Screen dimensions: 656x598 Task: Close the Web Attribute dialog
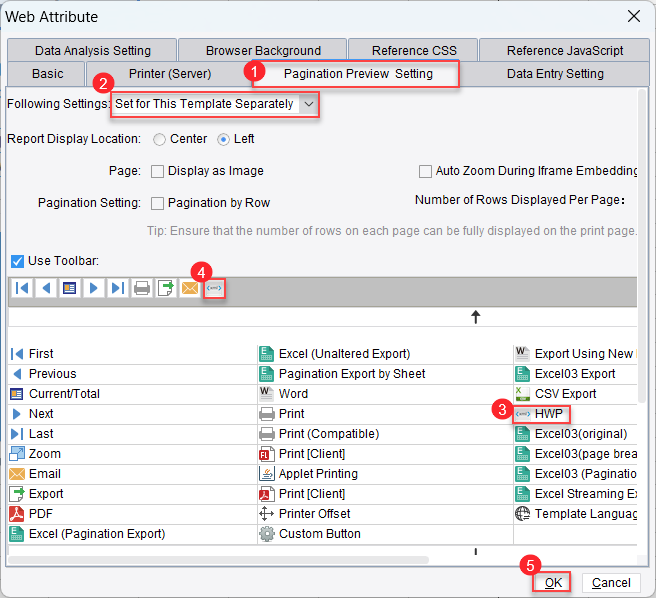pyautogui.click(x=634, y=16)
